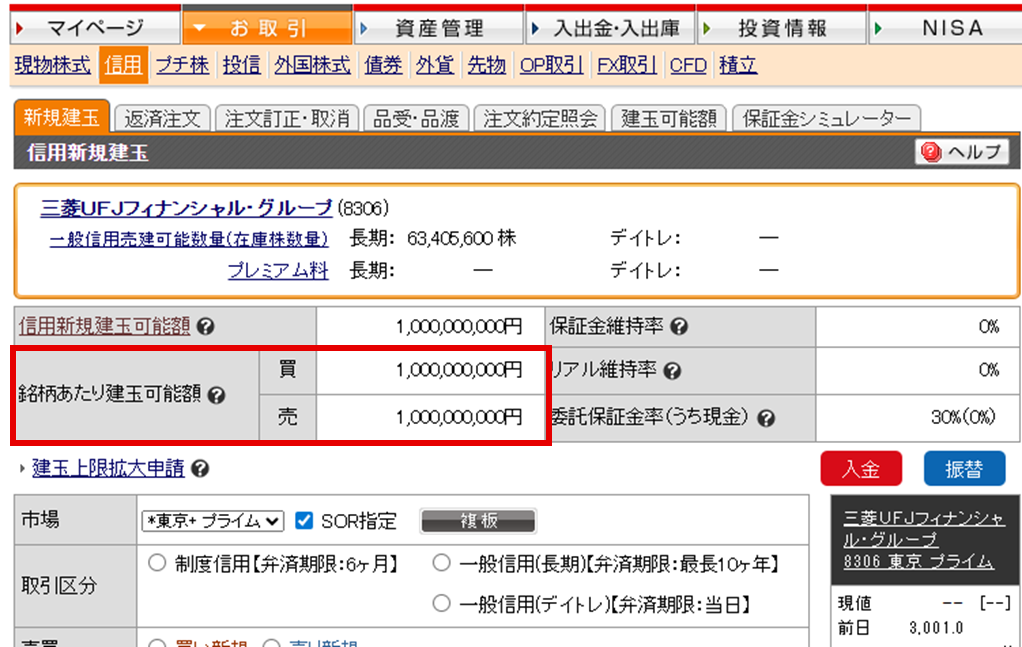Toggle the SOR指定 checkbox
The width and height of the screenshot is (1022, 647).
[x=305, y=521]
